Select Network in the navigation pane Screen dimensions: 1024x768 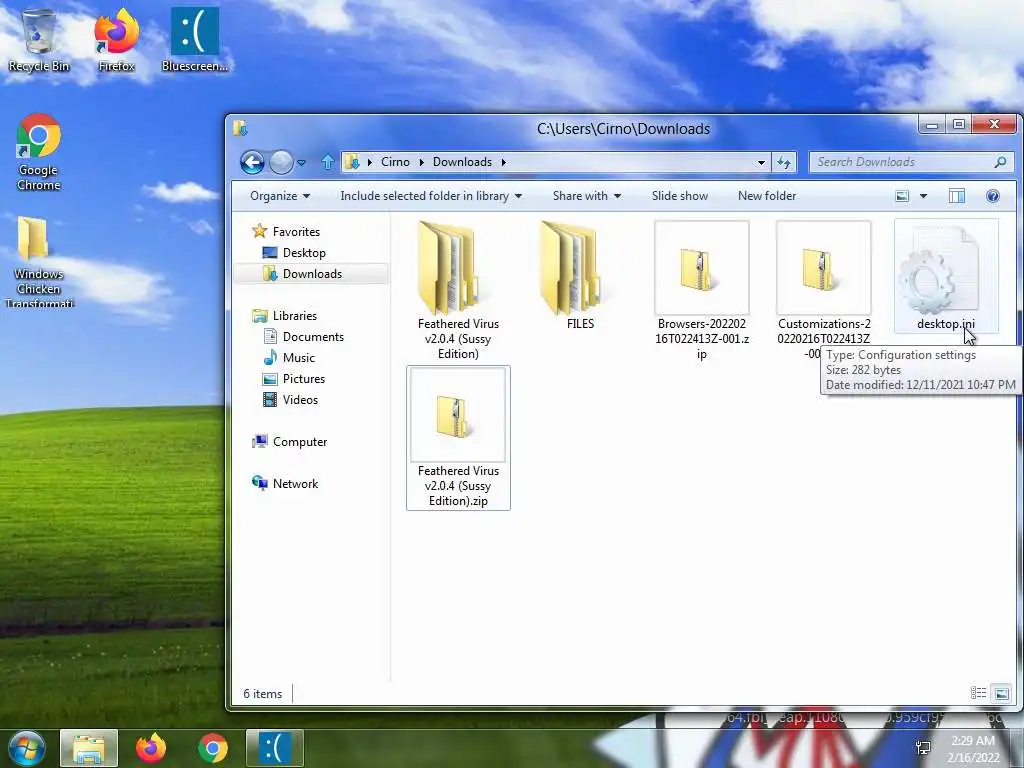[x=285, y=483]
